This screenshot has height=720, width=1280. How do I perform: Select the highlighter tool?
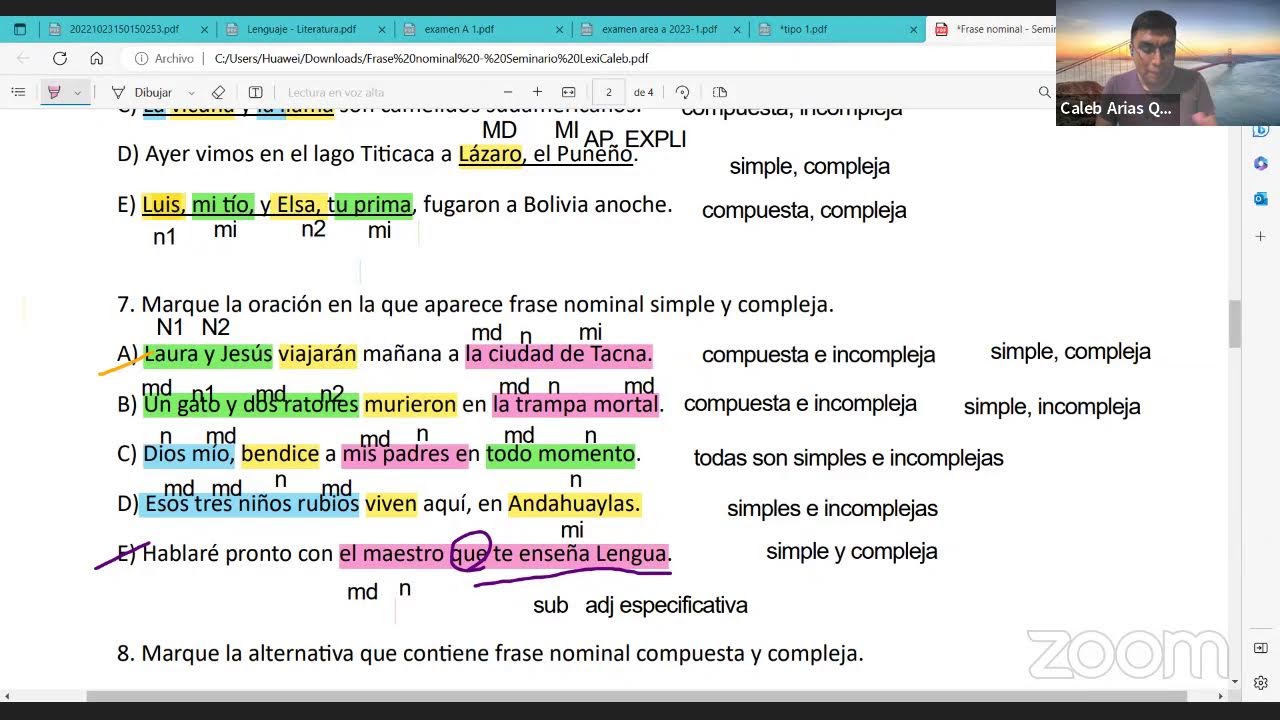pos(54,92)
